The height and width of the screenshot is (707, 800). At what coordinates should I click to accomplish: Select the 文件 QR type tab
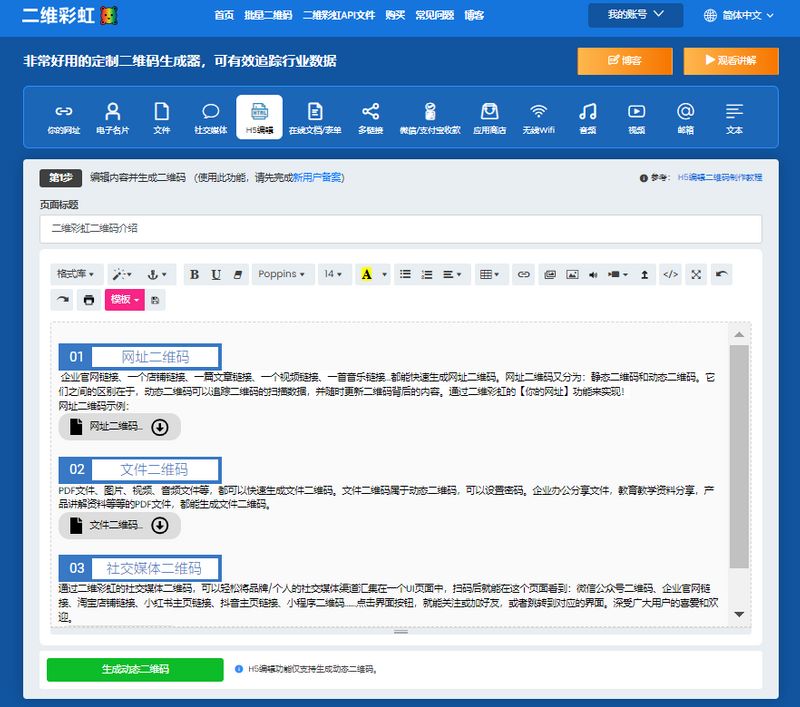pos(162,118)
